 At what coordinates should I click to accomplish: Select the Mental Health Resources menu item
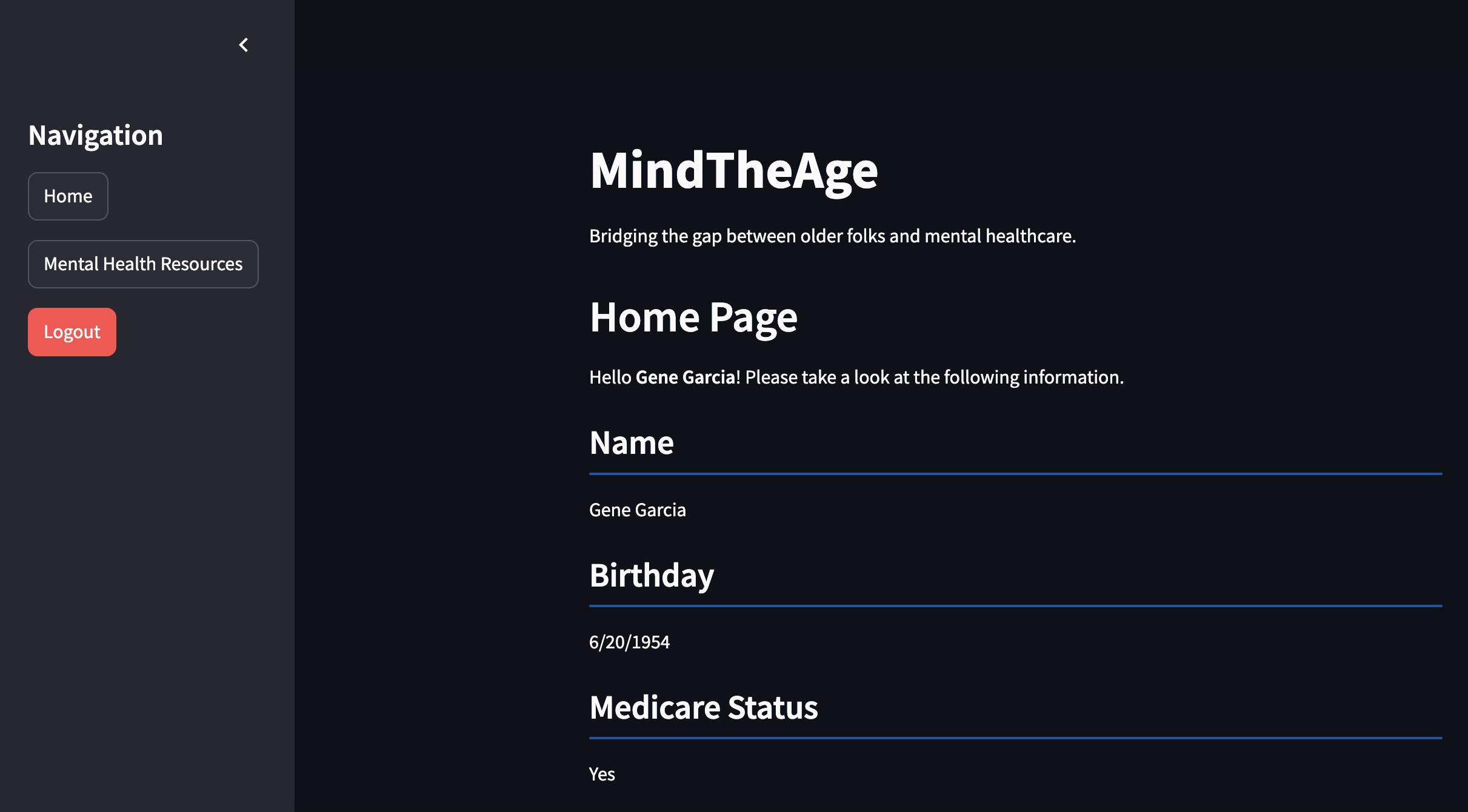143,263
